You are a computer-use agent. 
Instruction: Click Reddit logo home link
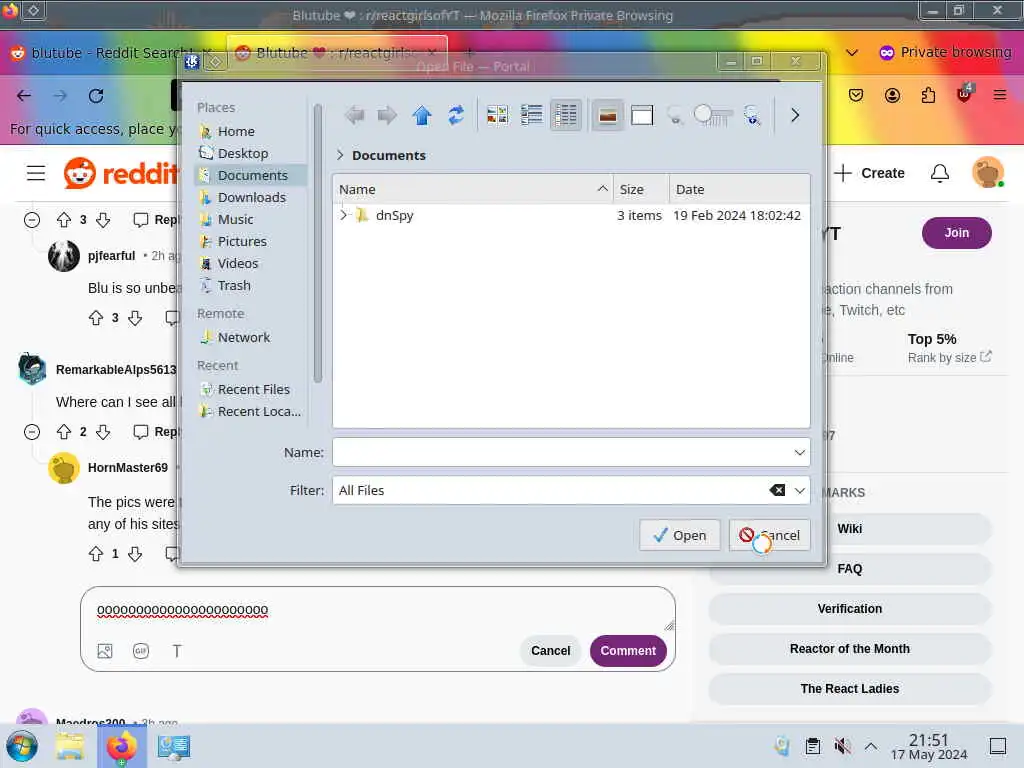[x=121, y=173]
